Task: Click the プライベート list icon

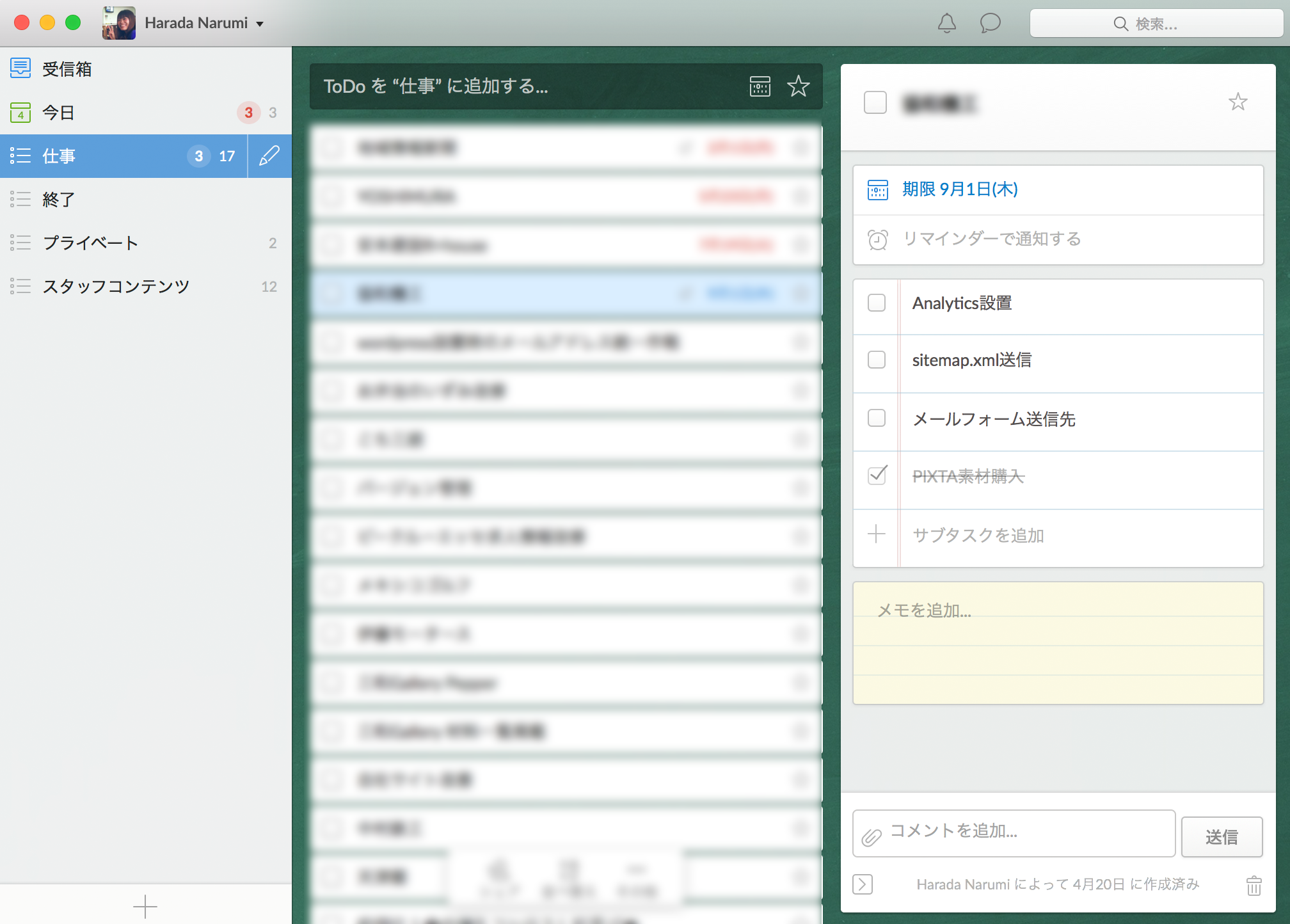Action: click(x=20, y=243)
